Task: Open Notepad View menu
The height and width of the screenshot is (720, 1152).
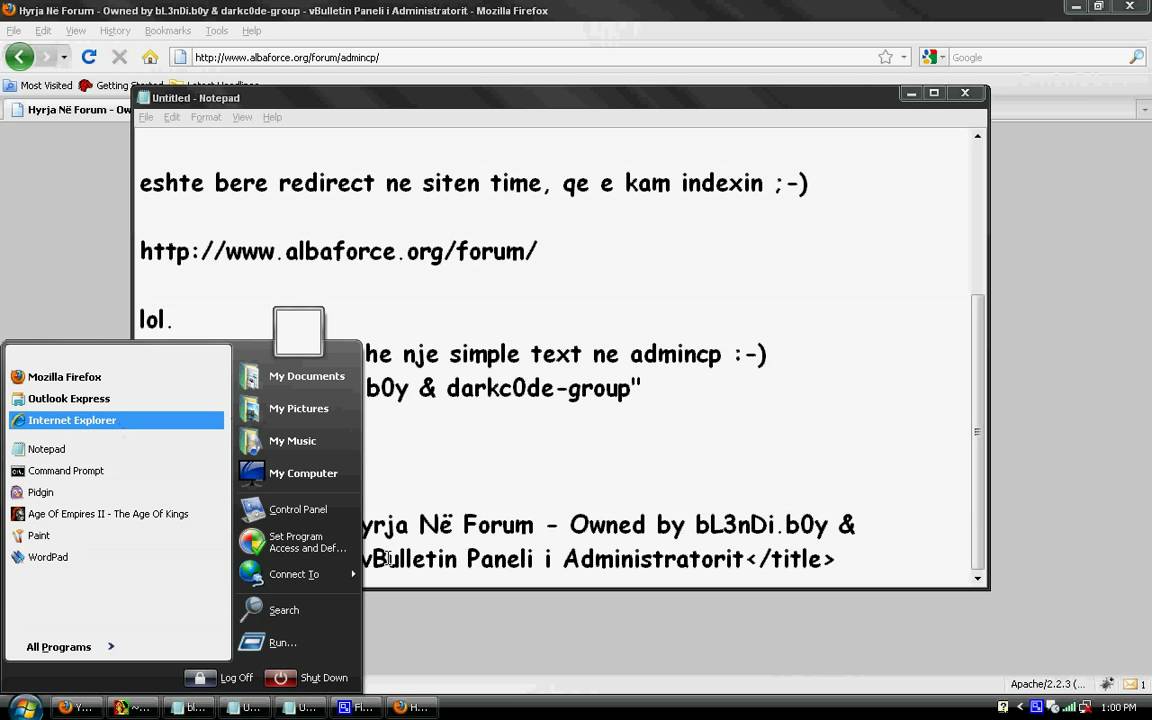Action: 242,117
